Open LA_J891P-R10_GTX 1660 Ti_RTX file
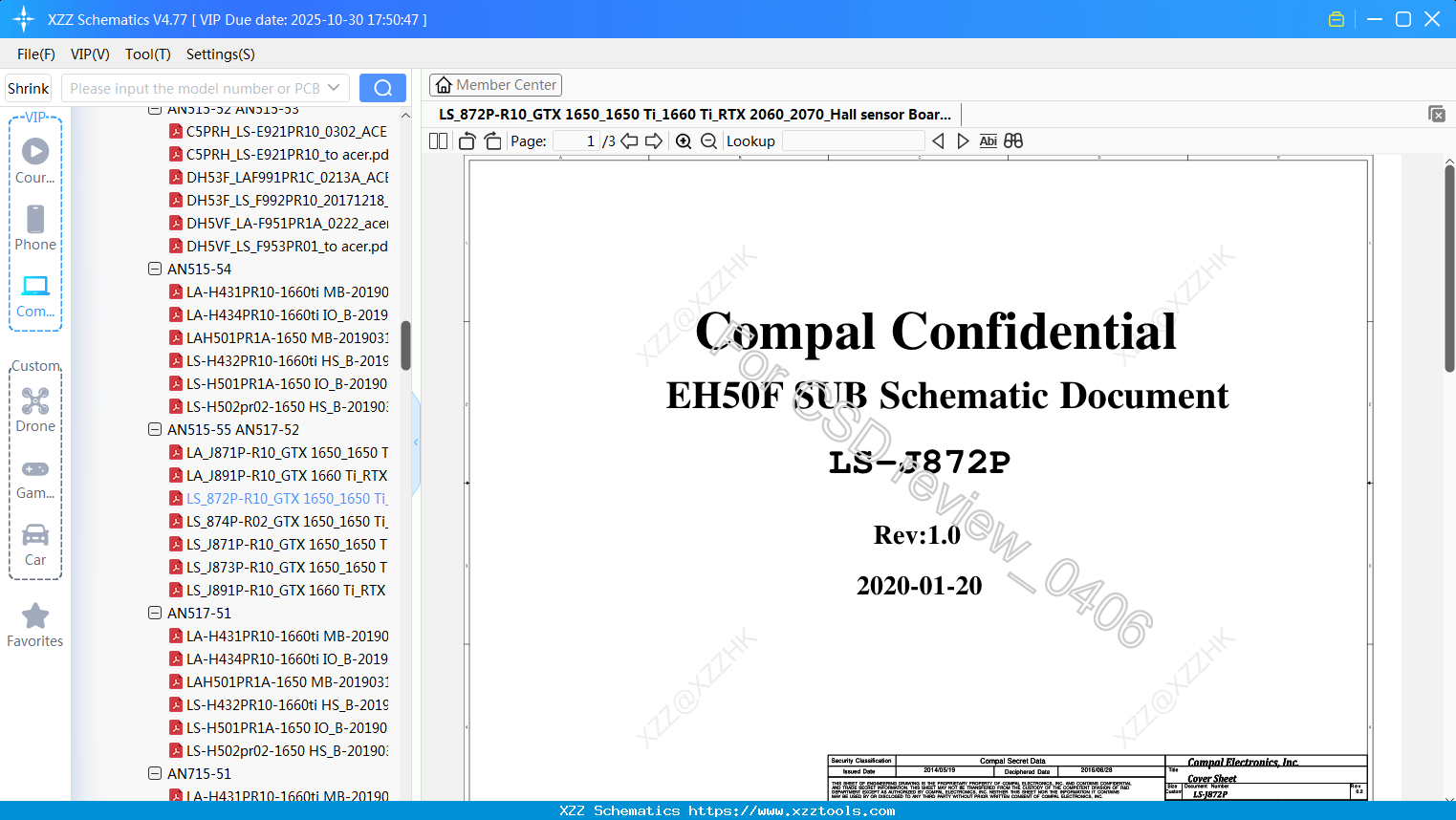The width and height of the screenshot is (1456, 820). pos(288,475)
